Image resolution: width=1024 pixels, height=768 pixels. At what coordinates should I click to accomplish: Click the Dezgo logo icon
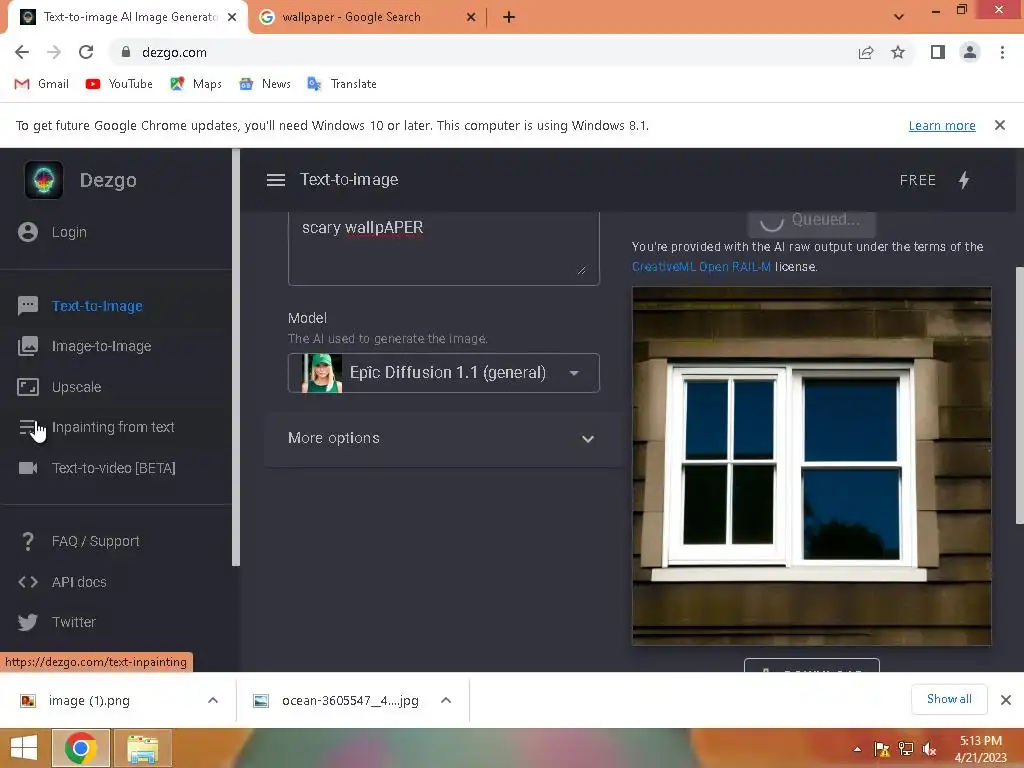click(x=44, y=180)
